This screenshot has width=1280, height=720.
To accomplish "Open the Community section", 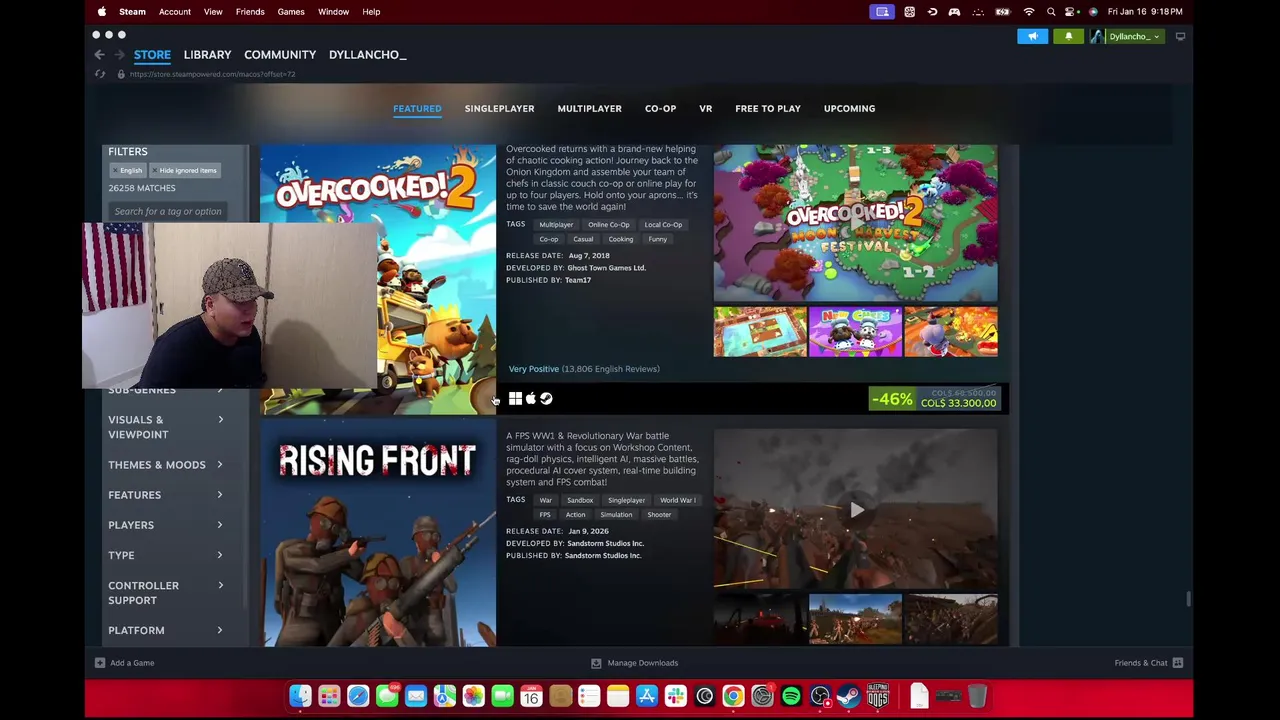I will [280, 55].
